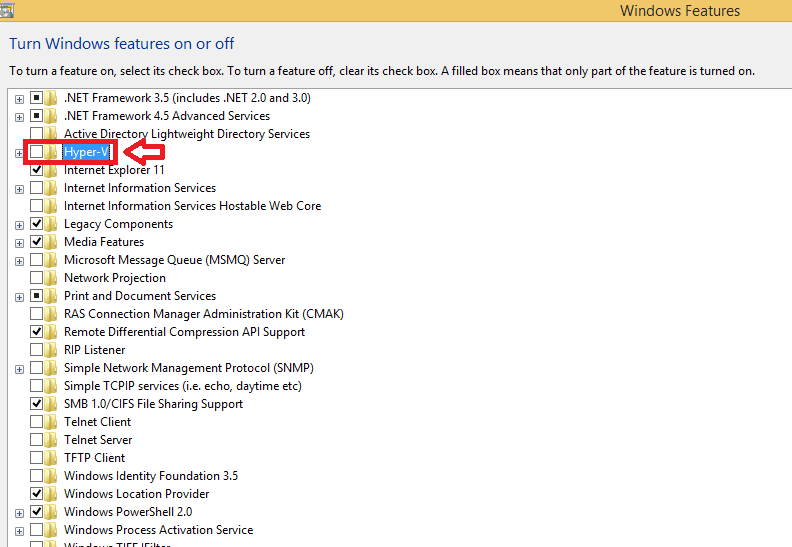Toggle the .NET Framework 3.5 checkbox
Image resolution: width=792 pixels, height=547 pixels.
pyautogui.click(x=36, y=97)
